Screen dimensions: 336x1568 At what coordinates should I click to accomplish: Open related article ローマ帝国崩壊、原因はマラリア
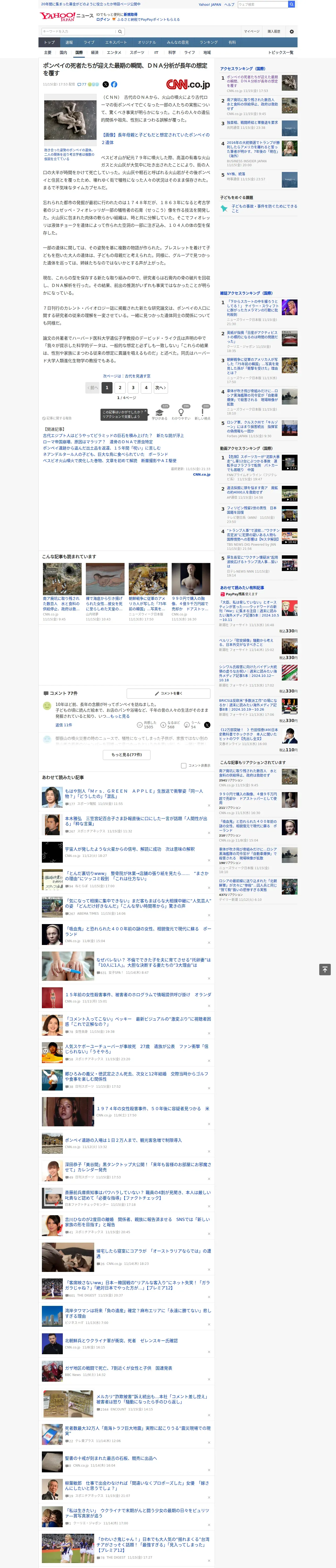pyautogui.click(x=98, y=442)
